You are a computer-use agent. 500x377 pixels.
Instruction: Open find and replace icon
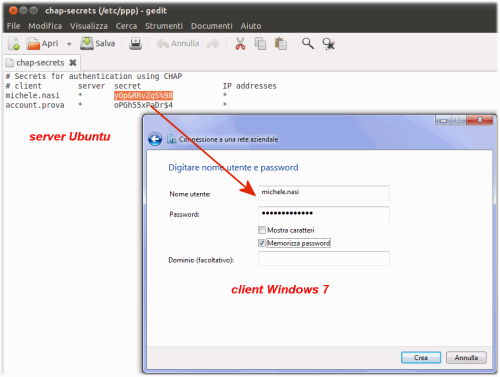coord(328,44)
